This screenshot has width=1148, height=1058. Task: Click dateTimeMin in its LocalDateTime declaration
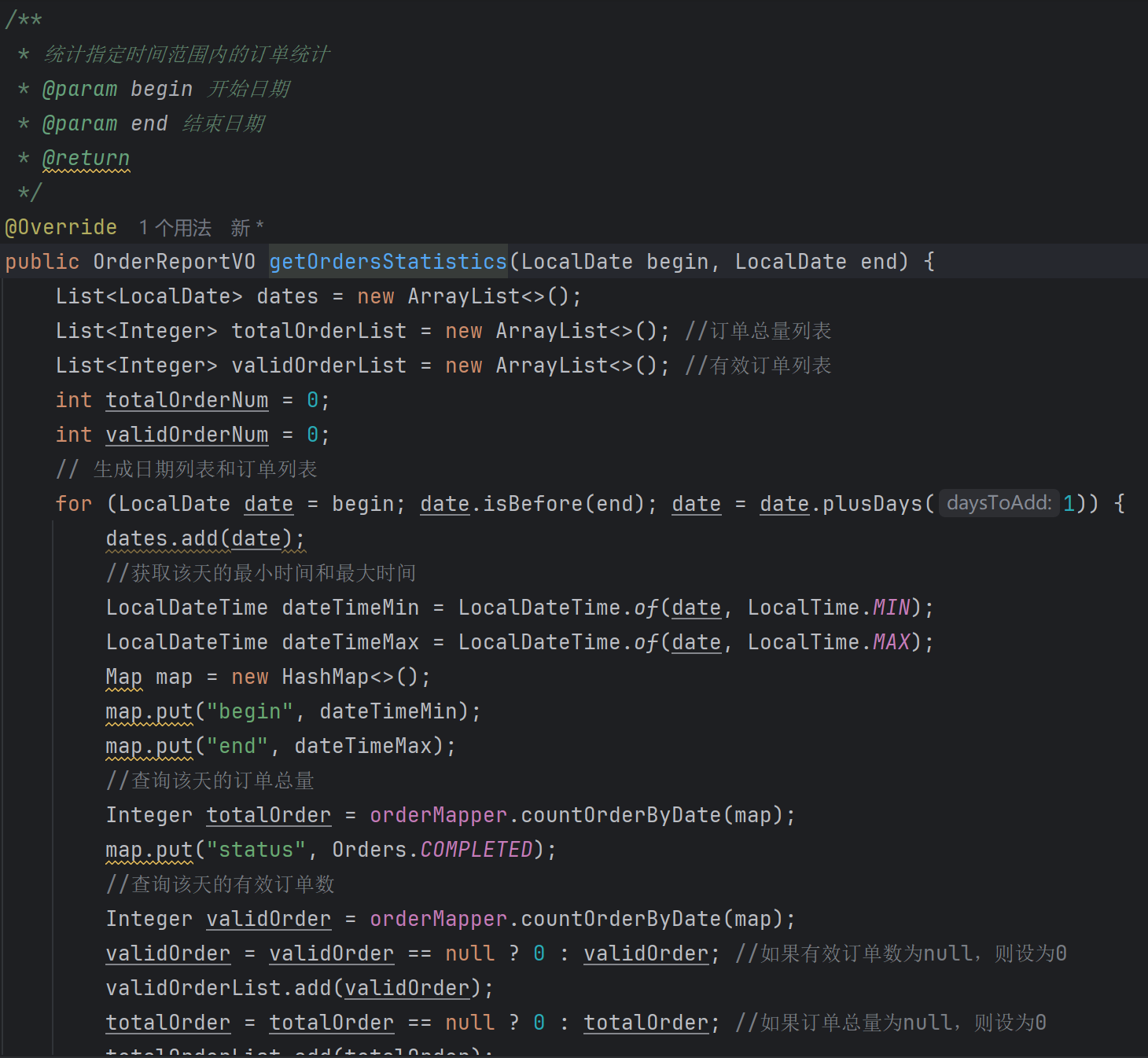tap(351, 608)
